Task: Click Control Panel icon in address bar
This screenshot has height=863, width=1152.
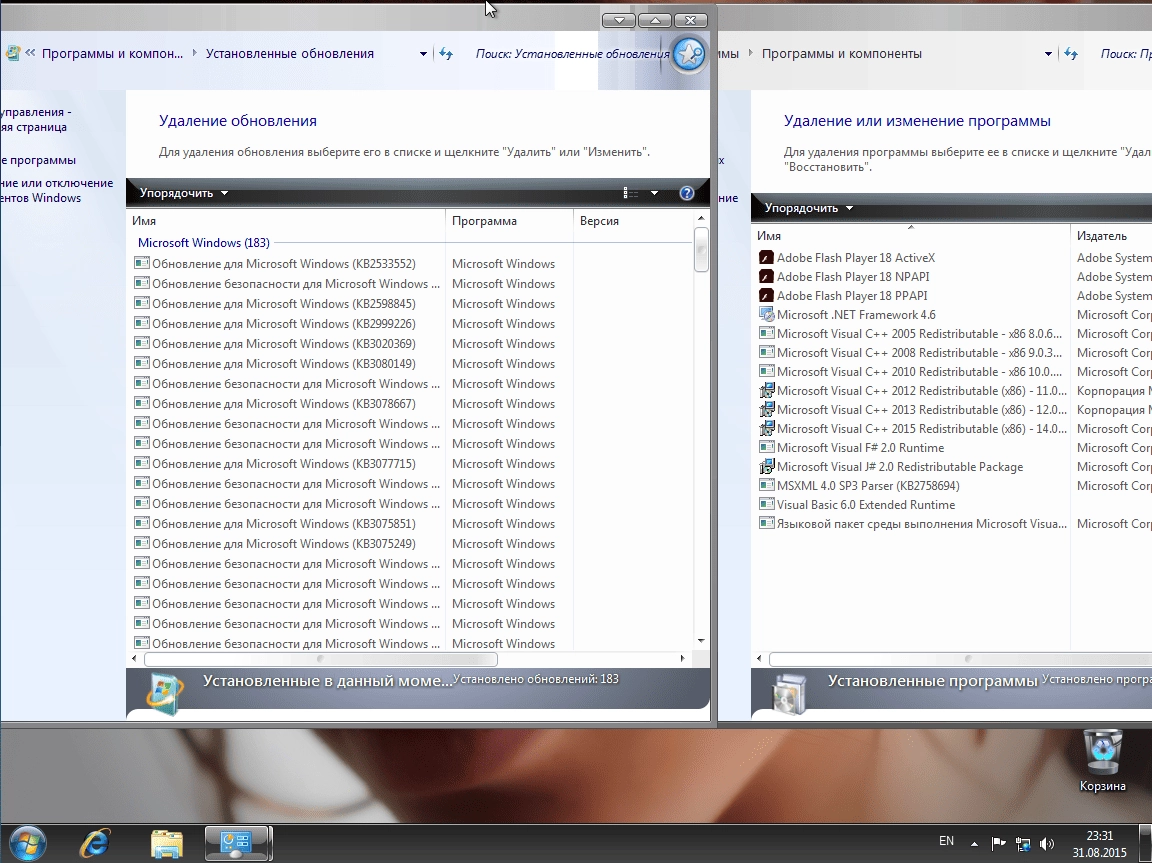Action: point(12,53)
